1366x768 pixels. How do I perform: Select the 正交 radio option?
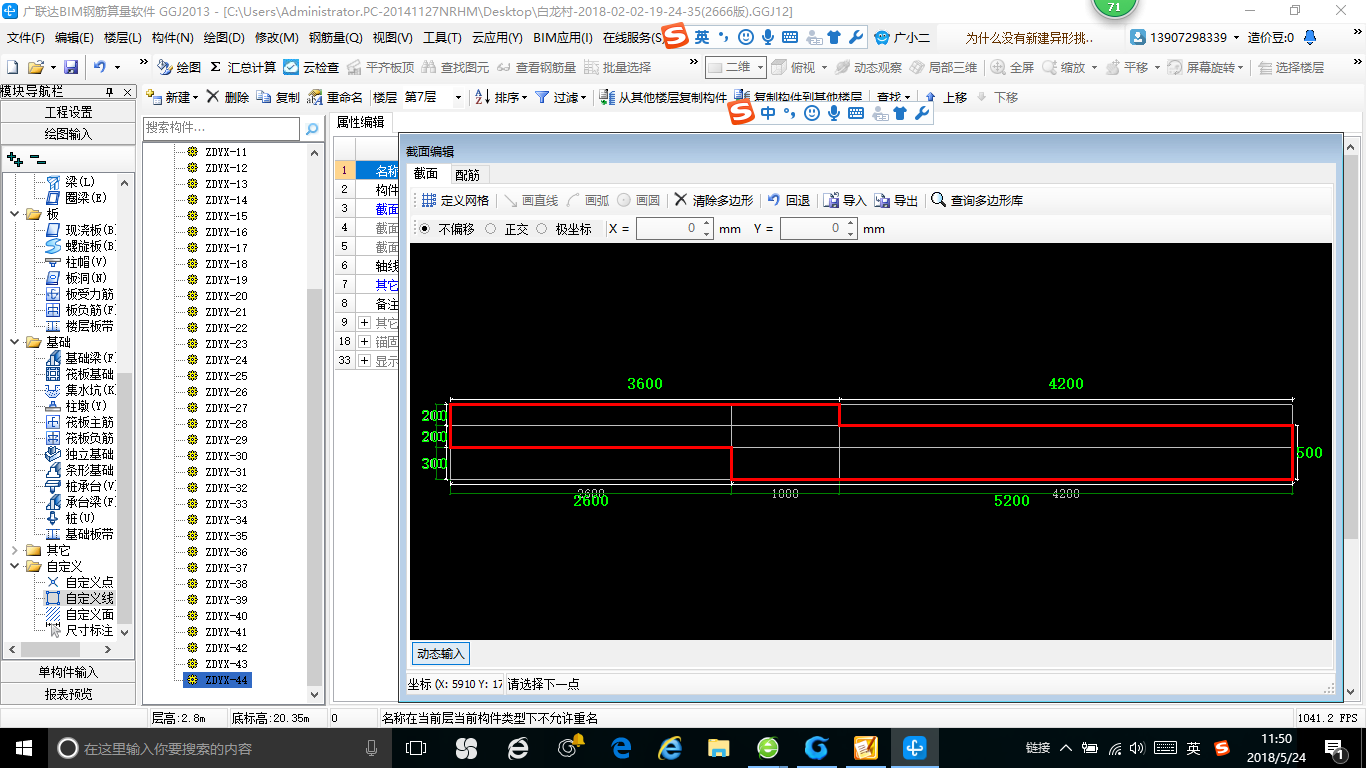click(490, 229)
